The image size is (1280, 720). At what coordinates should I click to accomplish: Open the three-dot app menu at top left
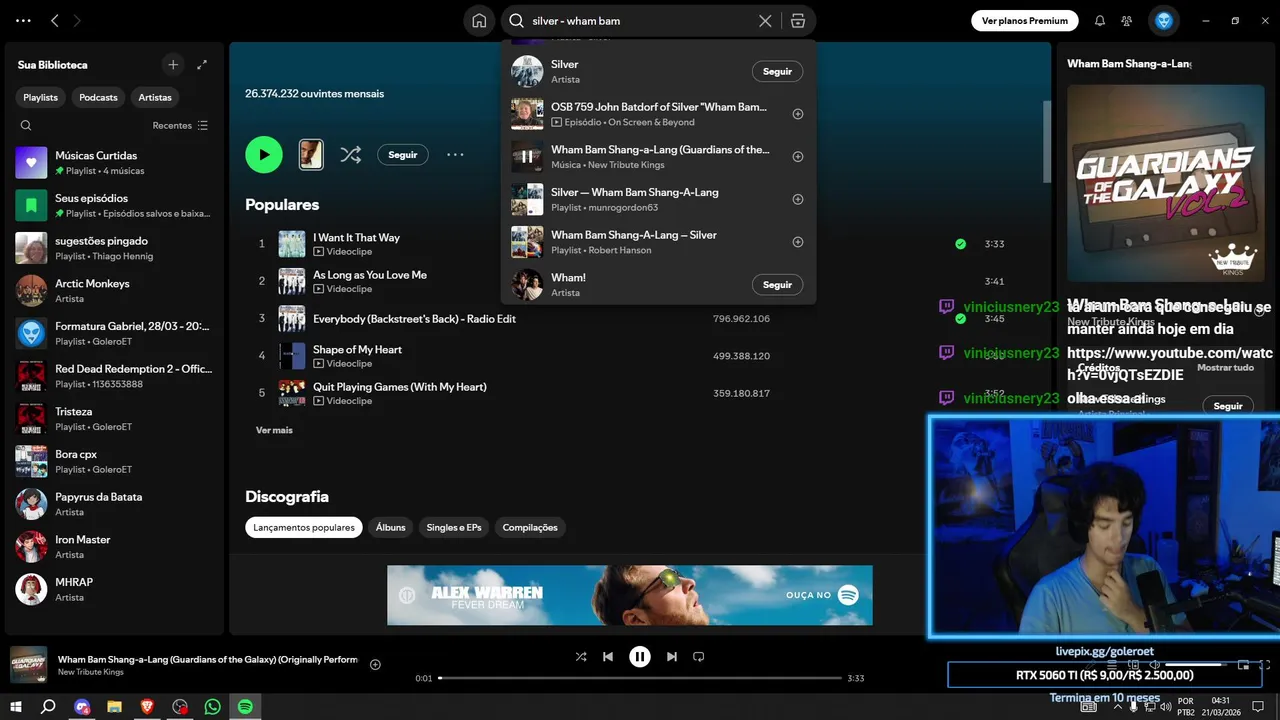point(23,20)
